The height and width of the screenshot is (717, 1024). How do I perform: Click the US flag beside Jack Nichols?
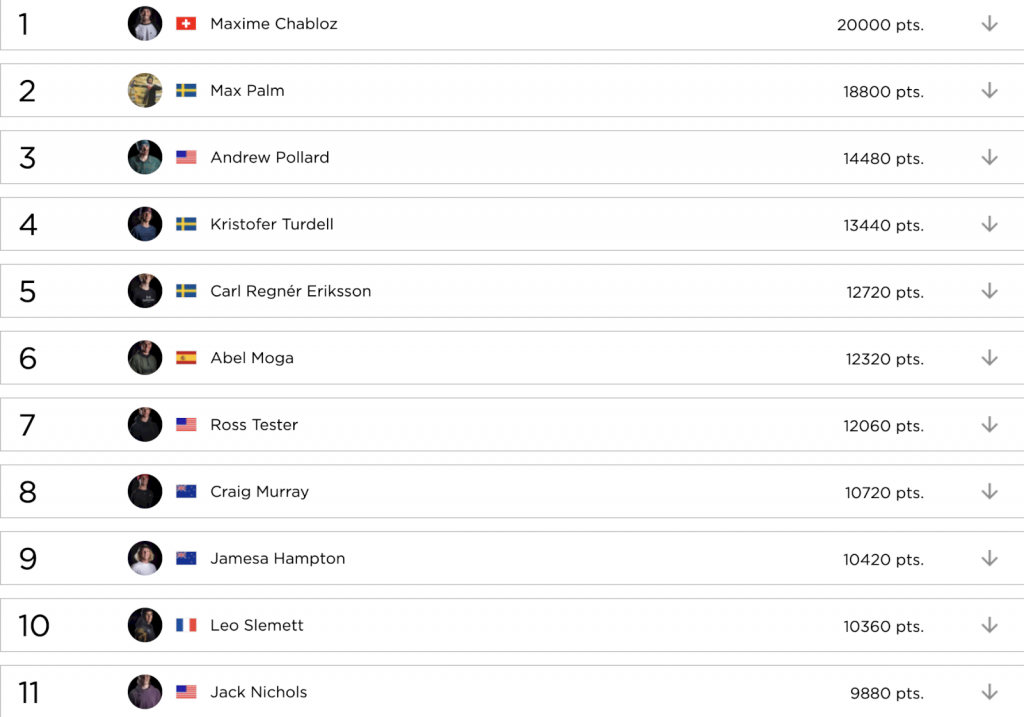coord(186,692)
